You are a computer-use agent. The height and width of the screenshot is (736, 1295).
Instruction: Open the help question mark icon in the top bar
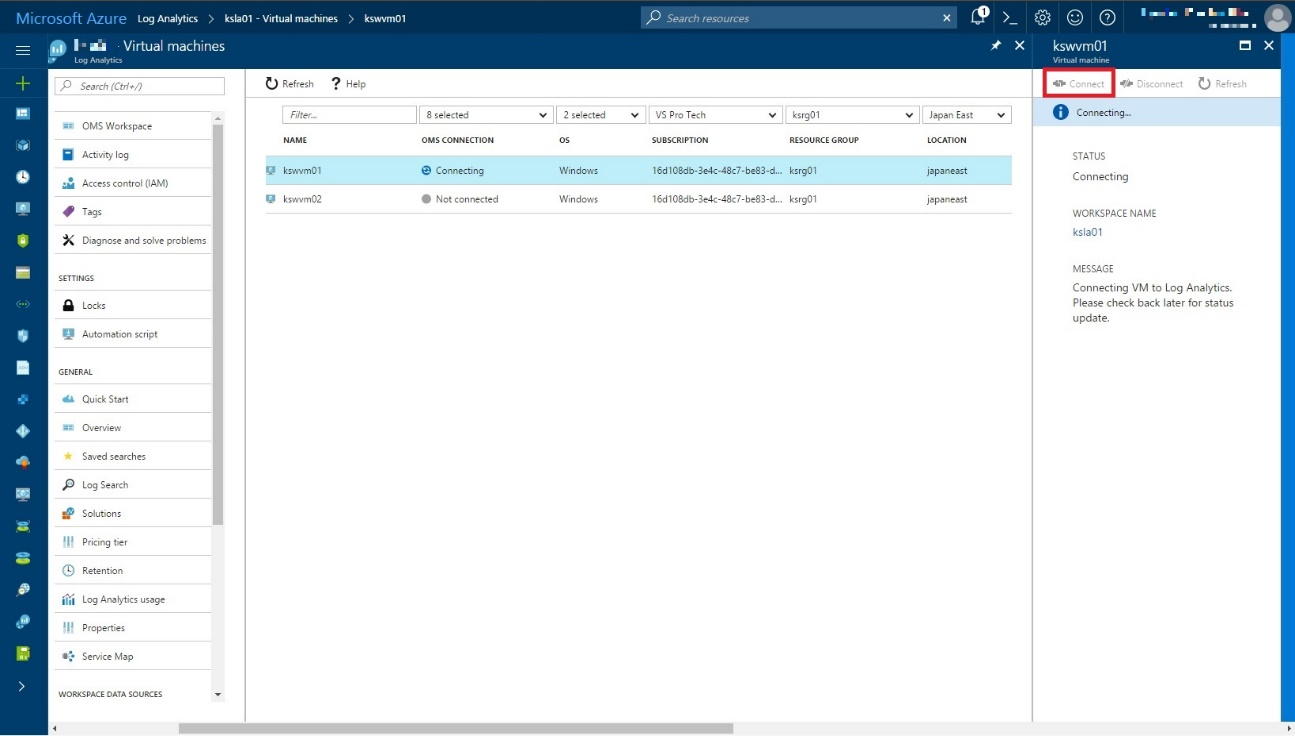tap(1107, 17)
